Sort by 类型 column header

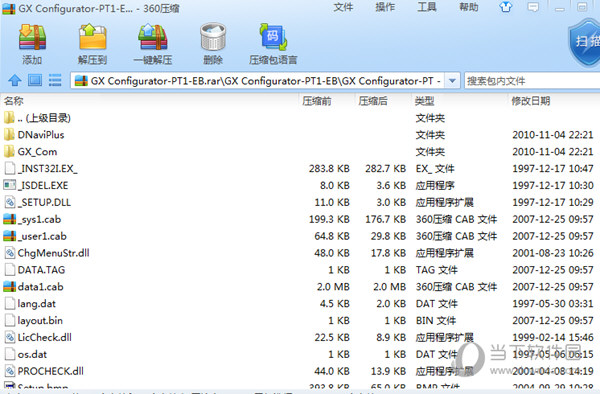click(425, 101)
